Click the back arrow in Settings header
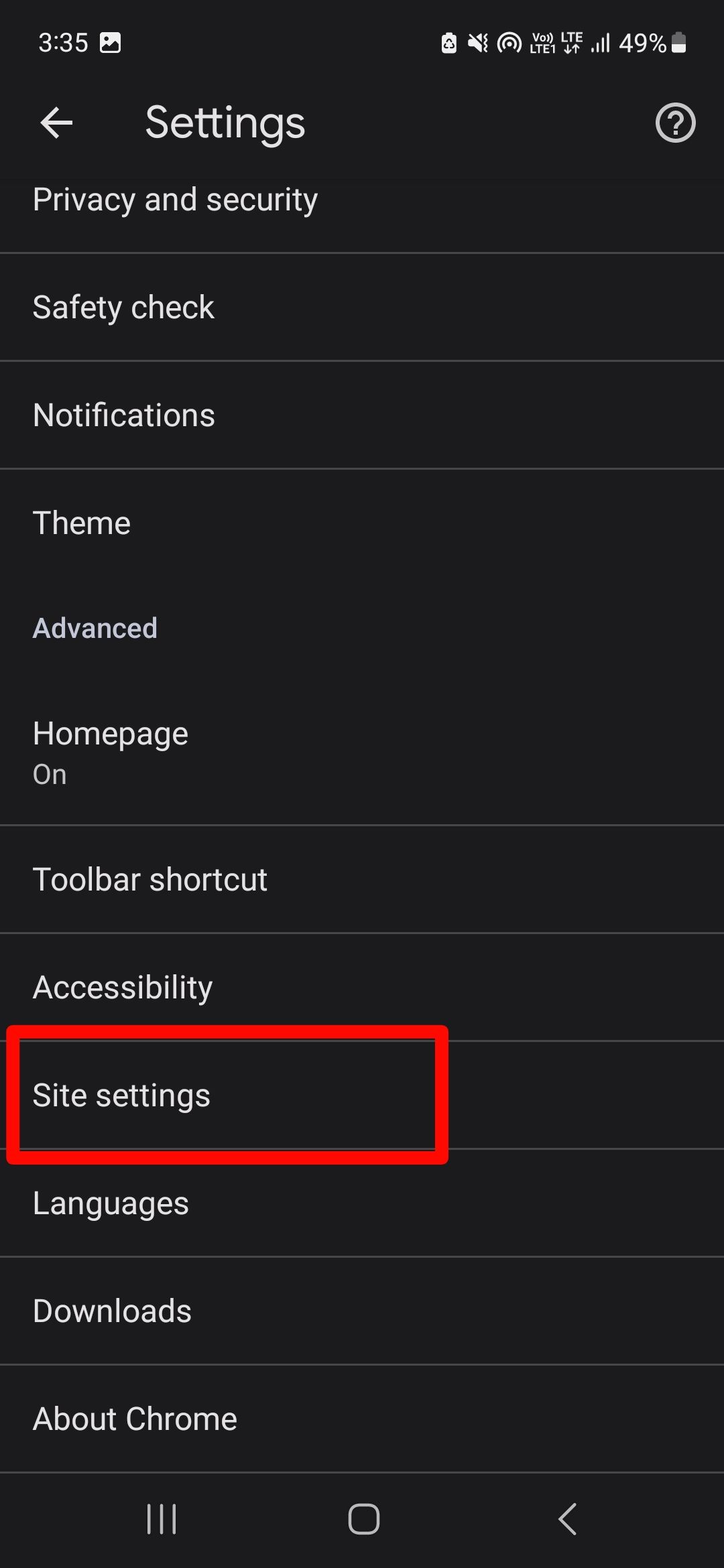Screen dimensions: 724x1568 56,123
